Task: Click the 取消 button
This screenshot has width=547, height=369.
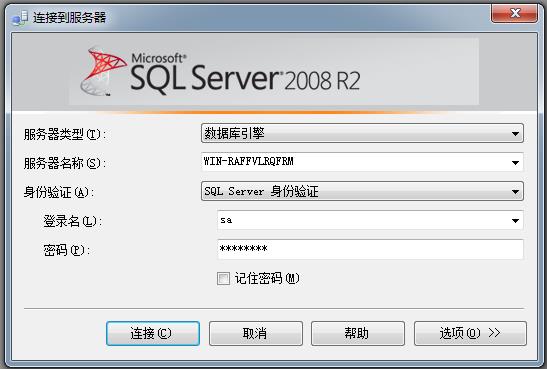Action: [256, 333]
